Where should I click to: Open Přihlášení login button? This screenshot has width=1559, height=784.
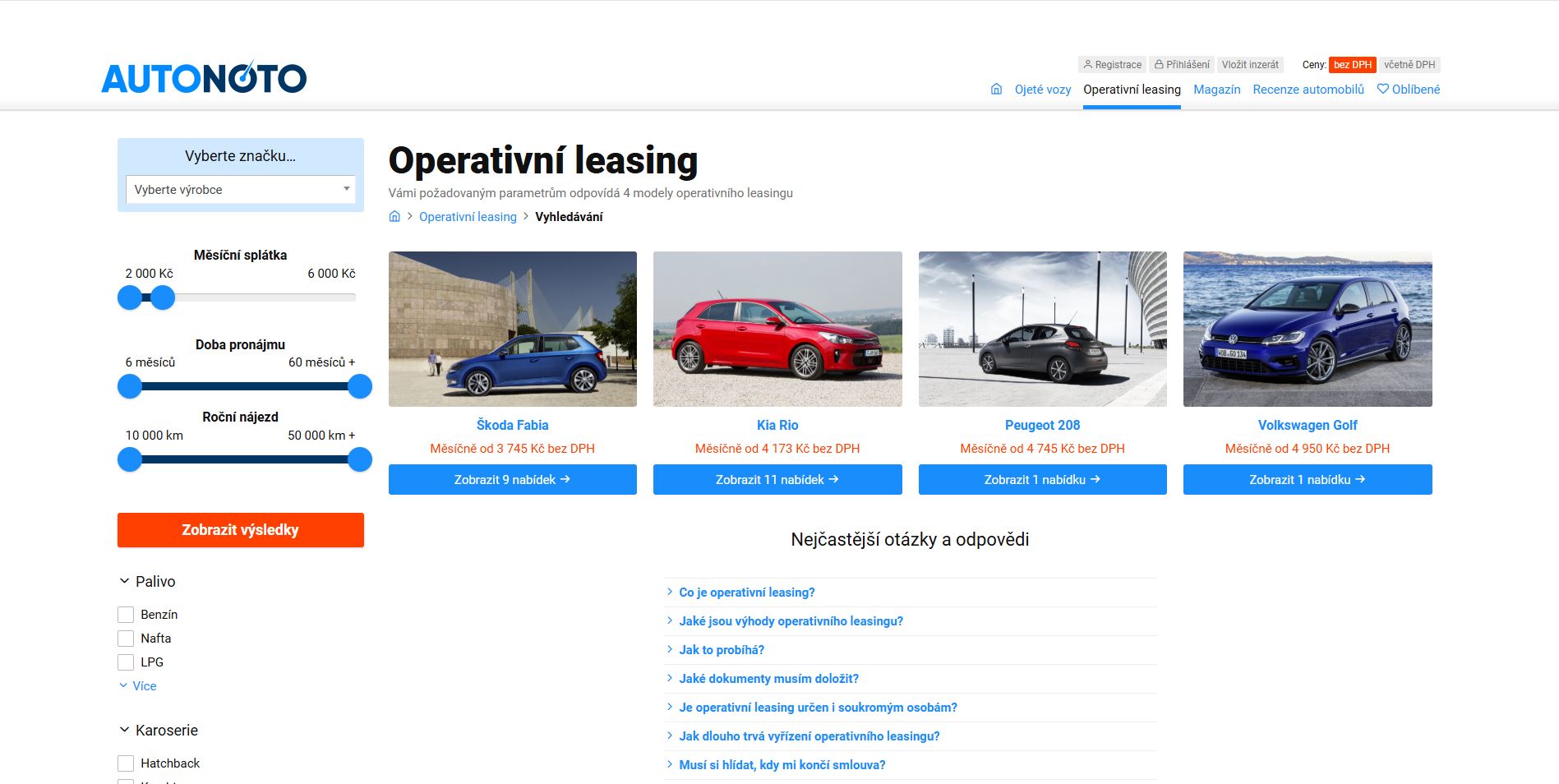[x=1182, y=65]
